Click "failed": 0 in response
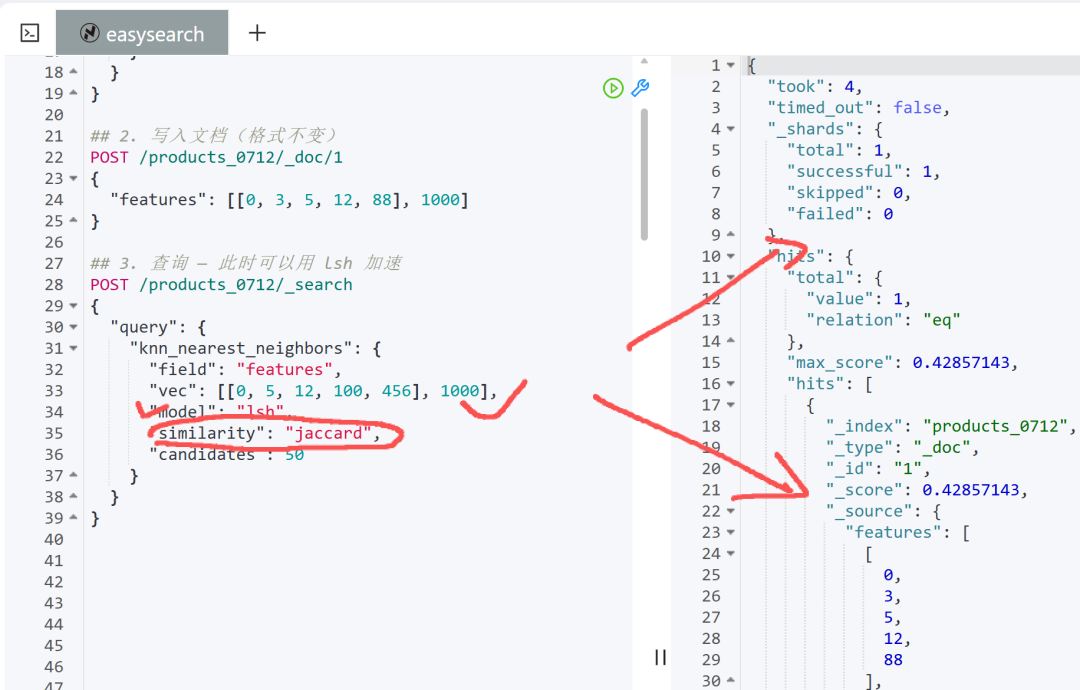This screenshot has height=690, width=1080. click(840, 214)
